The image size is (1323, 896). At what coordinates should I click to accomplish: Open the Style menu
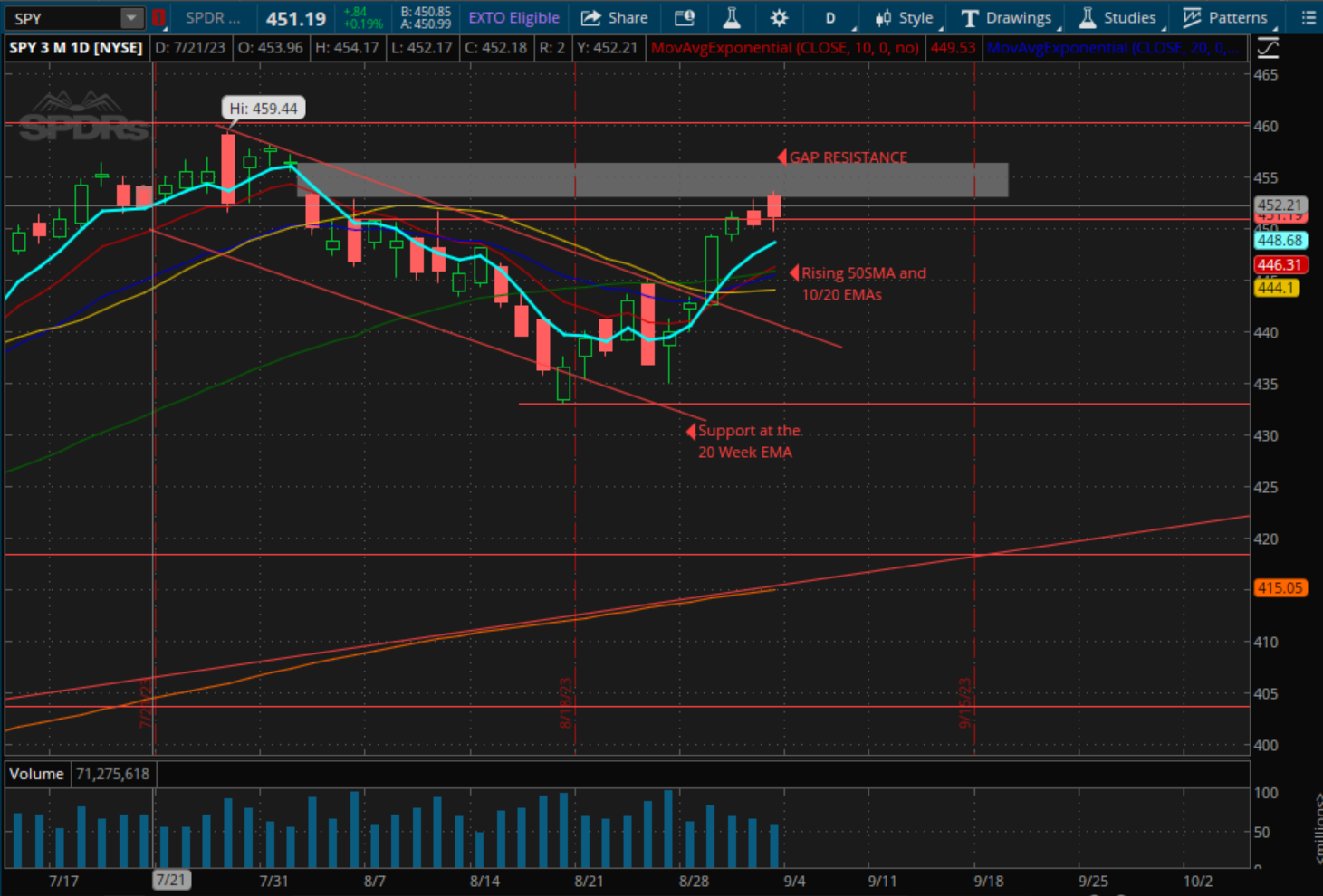pyautogui.click(x=905, y=18)
